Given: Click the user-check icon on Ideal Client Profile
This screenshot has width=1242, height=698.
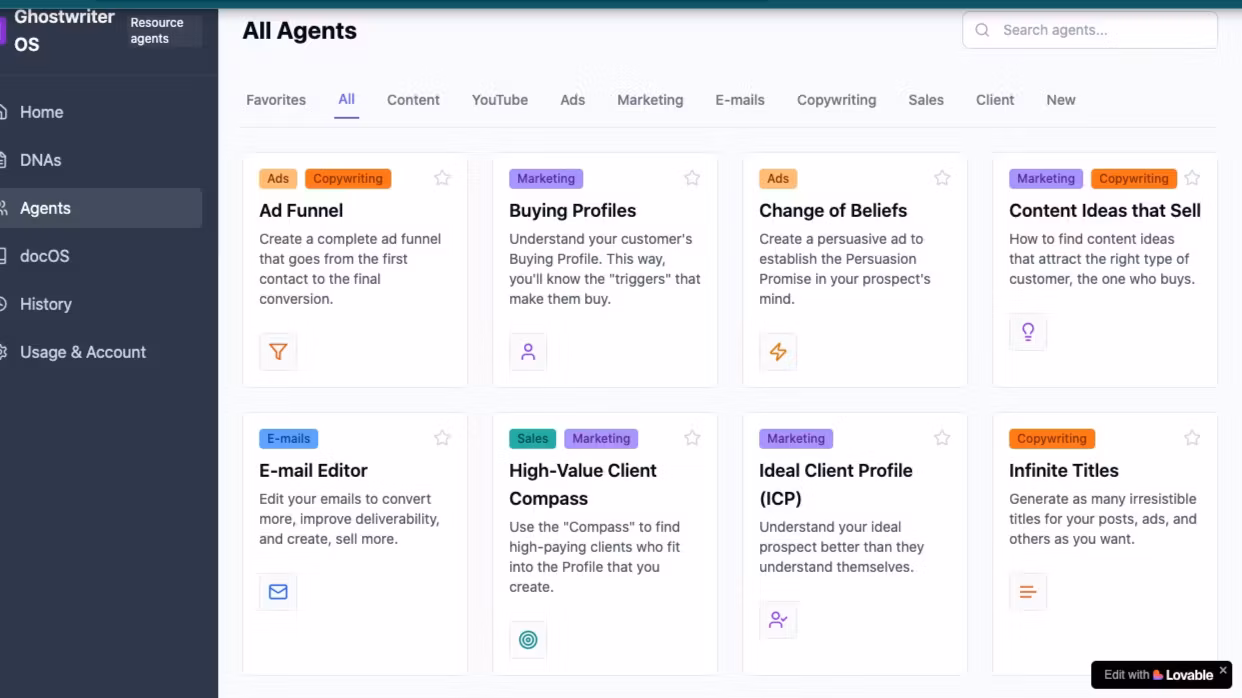Looking at the screenshot, I should (778, 620).
